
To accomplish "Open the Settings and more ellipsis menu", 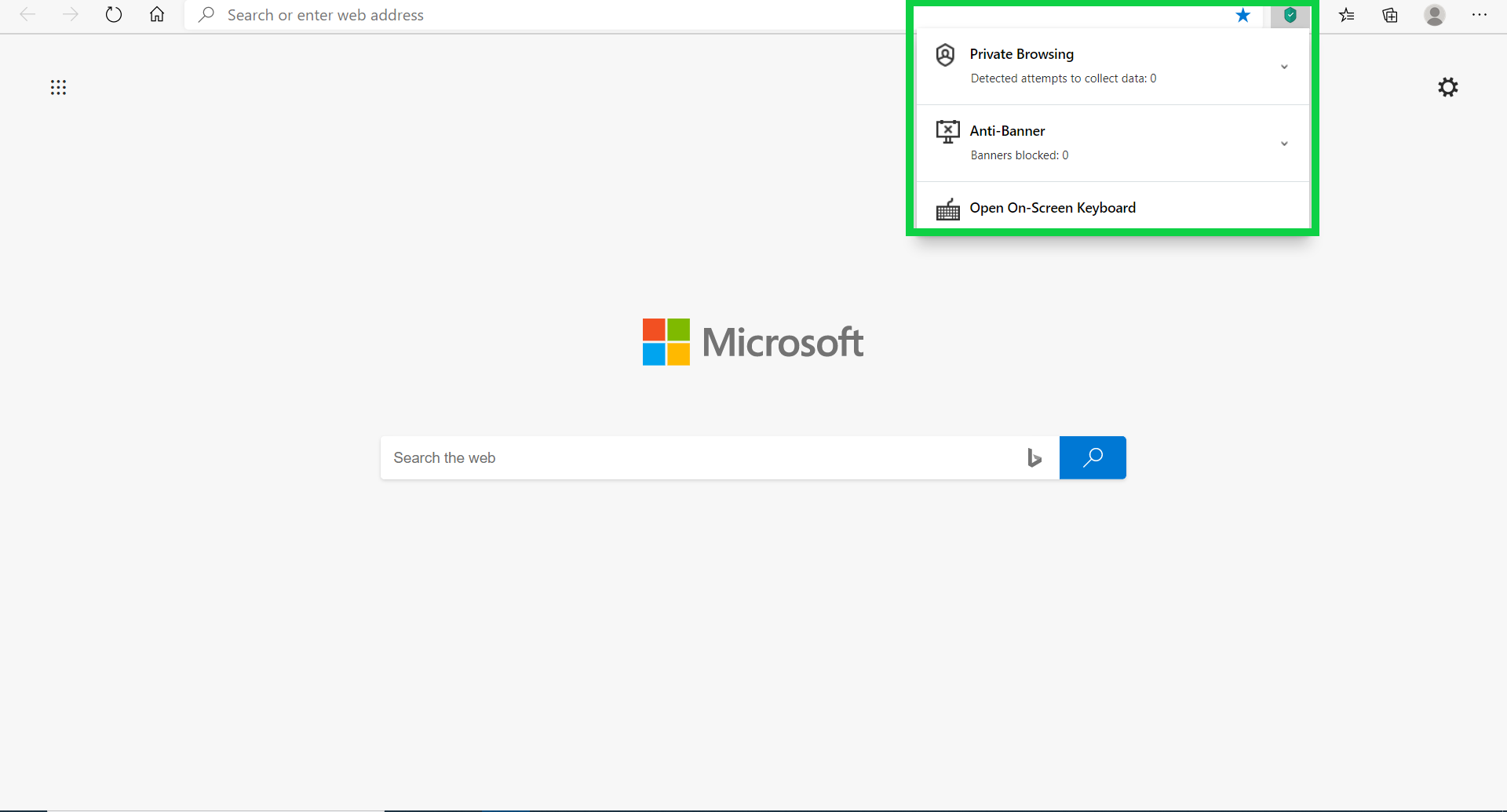I will [x=1480, y=15].
